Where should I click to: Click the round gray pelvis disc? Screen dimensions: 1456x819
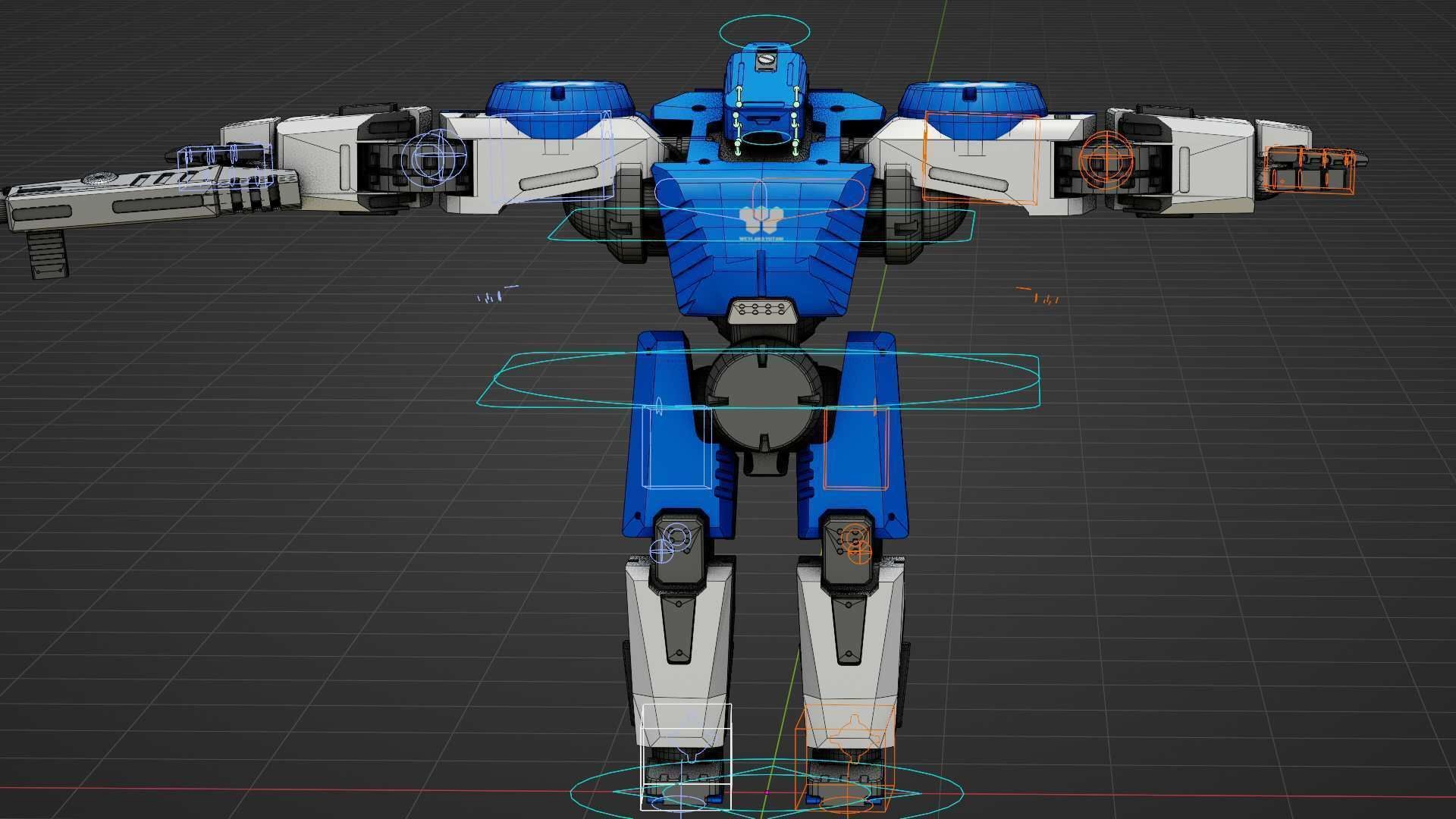[x=763, y=402]
